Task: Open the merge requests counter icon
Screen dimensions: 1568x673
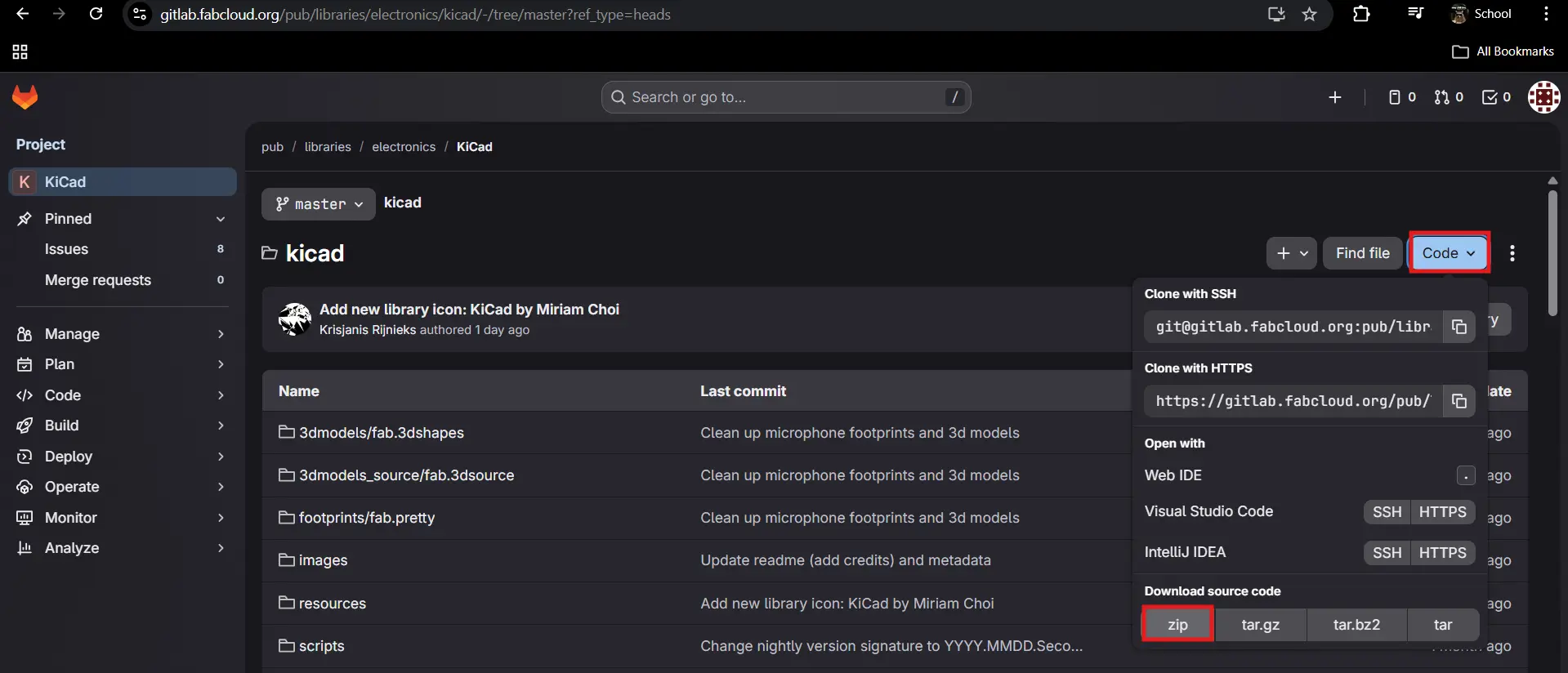Action: pyautogui.click(x=1449, y=97)
